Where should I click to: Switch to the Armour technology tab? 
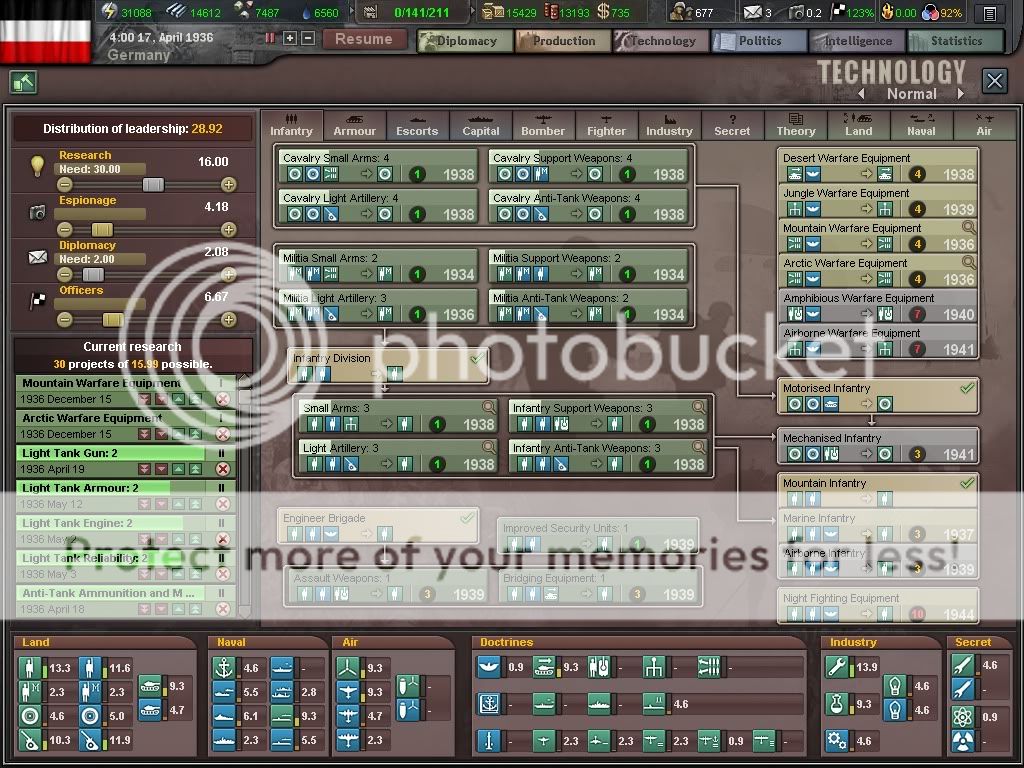354,125
